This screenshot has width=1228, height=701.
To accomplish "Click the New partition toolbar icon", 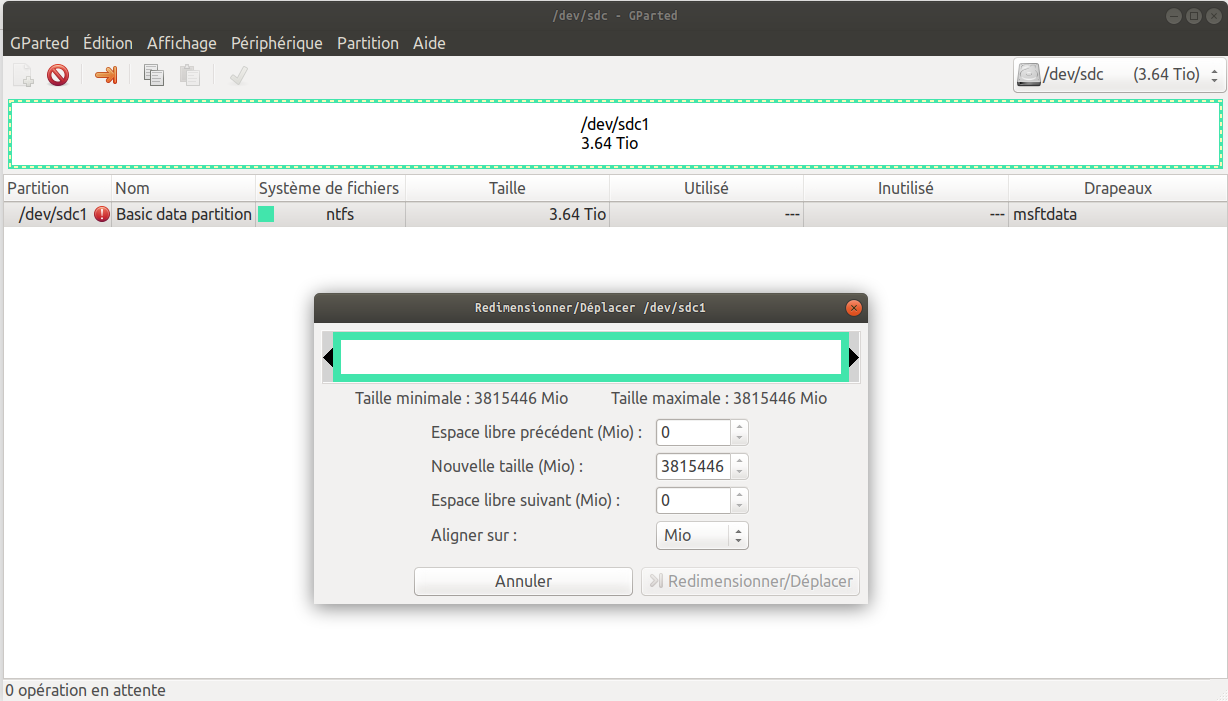I will click(23, 75).
